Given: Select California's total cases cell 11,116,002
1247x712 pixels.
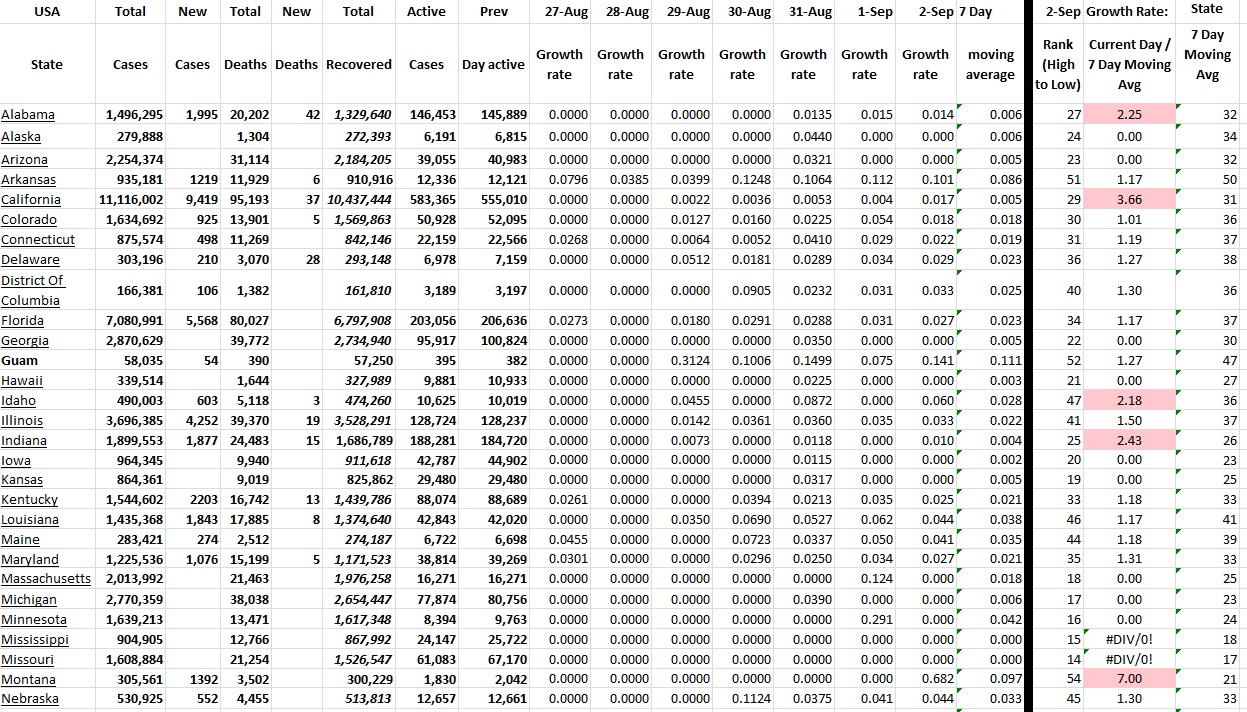Looking at the screenshot, I should click(x=132, y=199).
